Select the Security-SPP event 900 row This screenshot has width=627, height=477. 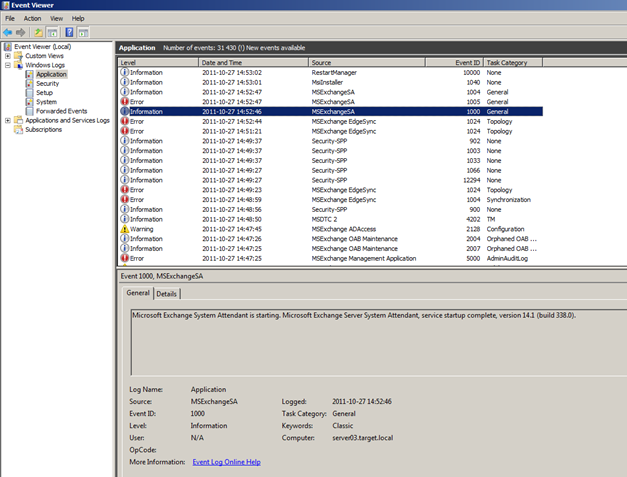[331, 210]
